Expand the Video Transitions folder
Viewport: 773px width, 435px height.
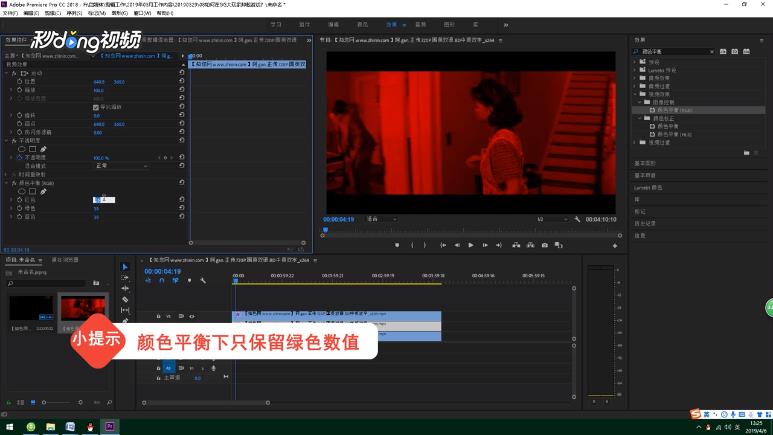[635, 143]
